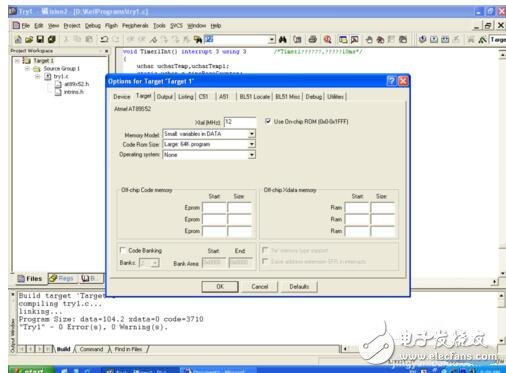Click the OK button
This screenshot has width=506, height=373.
pos(220,286)
